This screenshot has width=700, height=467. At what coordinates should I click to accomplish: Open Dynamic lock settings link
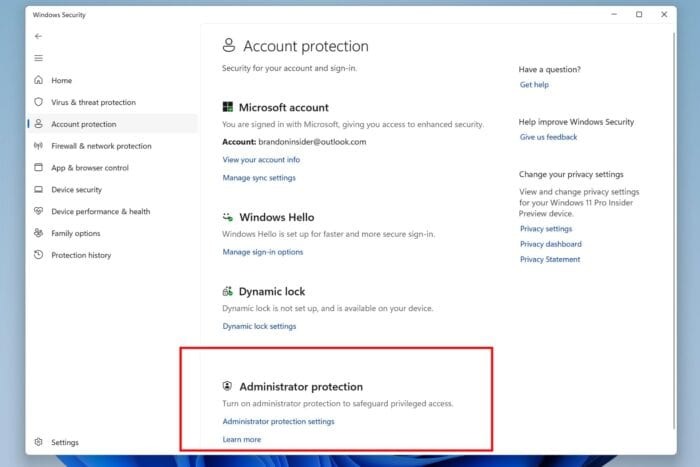point(259,326)
